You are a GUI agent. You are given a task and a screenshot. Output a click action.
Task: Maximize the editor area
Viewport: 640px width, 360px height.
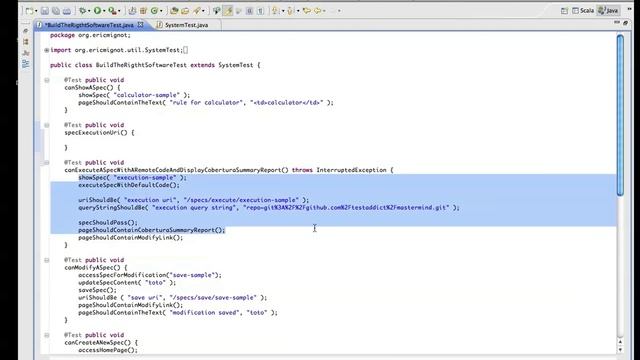(625, 23)
